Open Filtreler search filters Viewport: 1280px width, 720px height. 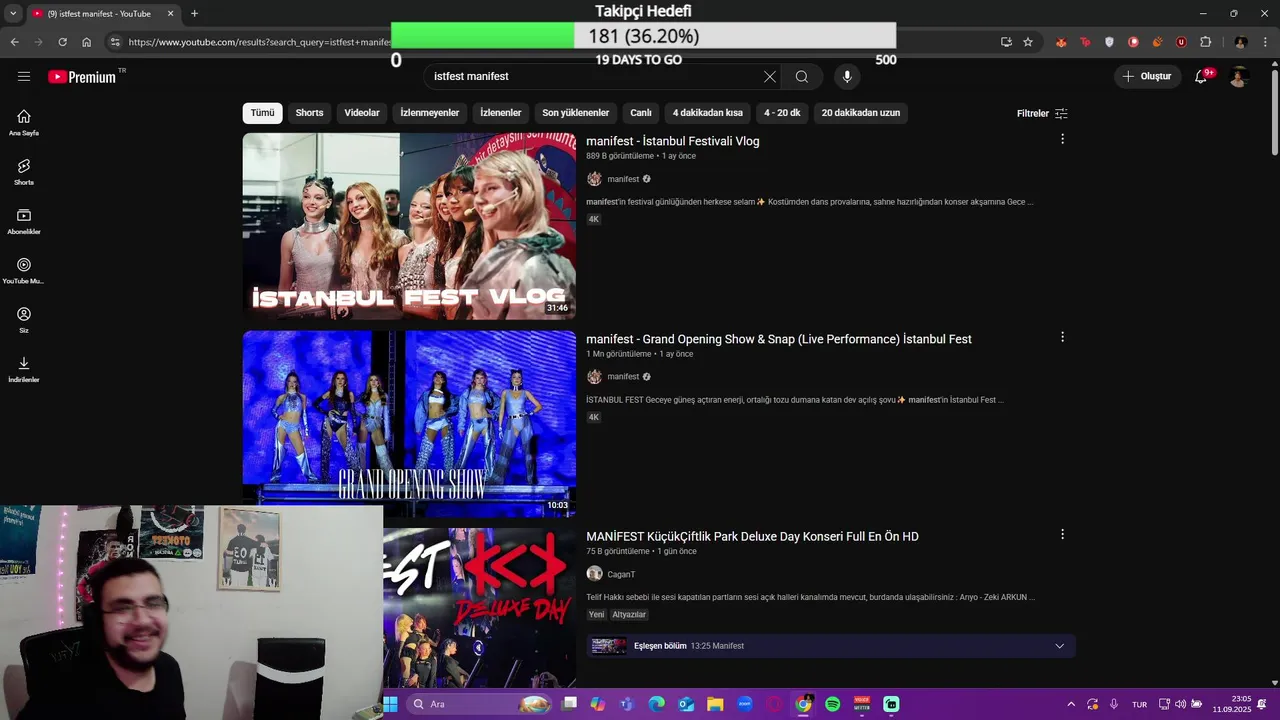(x=1042, y=113)
